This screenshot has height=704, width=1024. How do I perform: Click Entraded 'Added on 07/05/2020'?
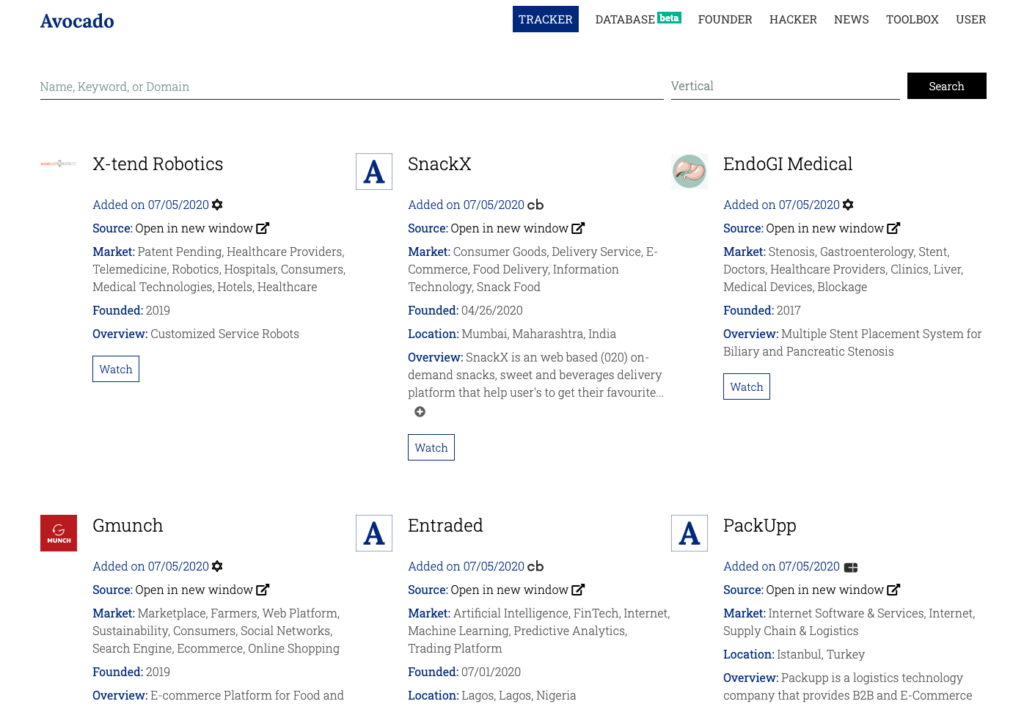466,566
